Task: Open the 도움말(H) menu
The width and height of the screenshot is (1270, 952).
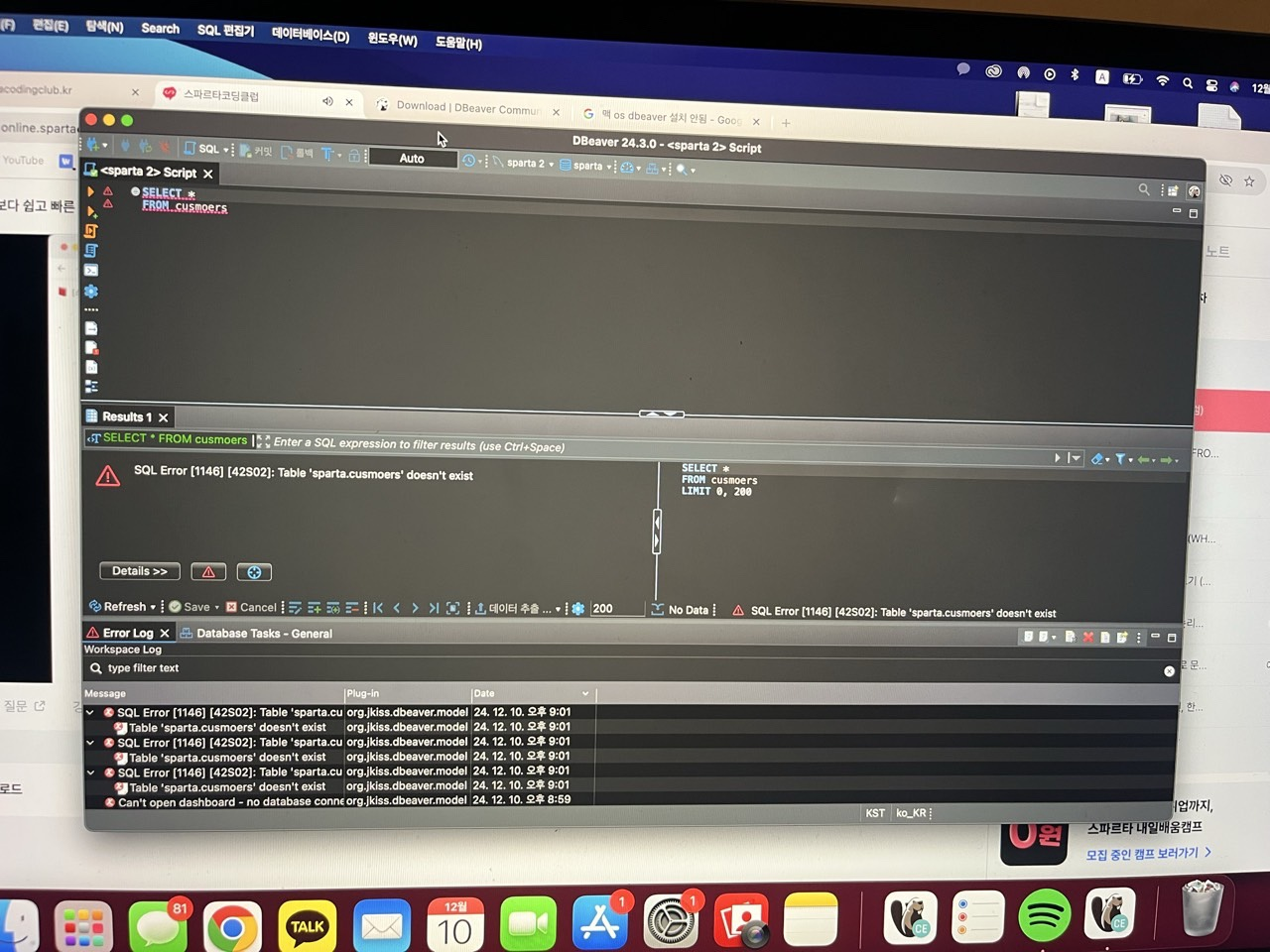Action: click(x=458, y=43)
